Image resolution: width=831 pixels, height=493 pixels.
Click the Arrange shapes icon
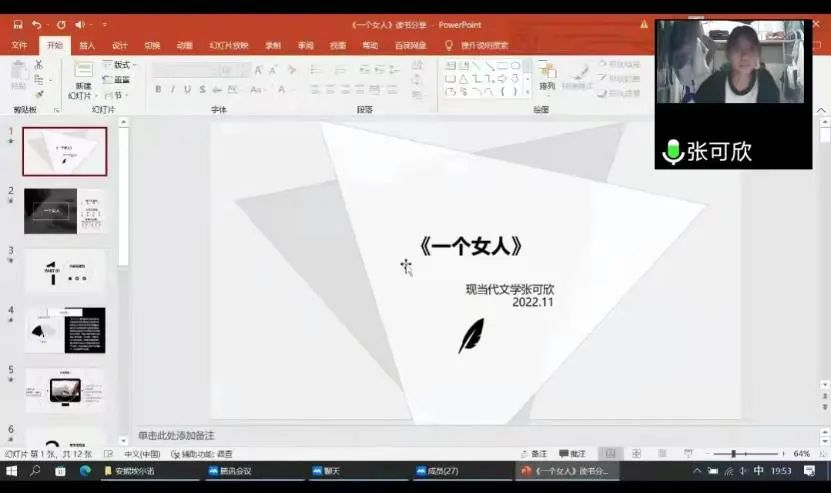click(547, 70)
